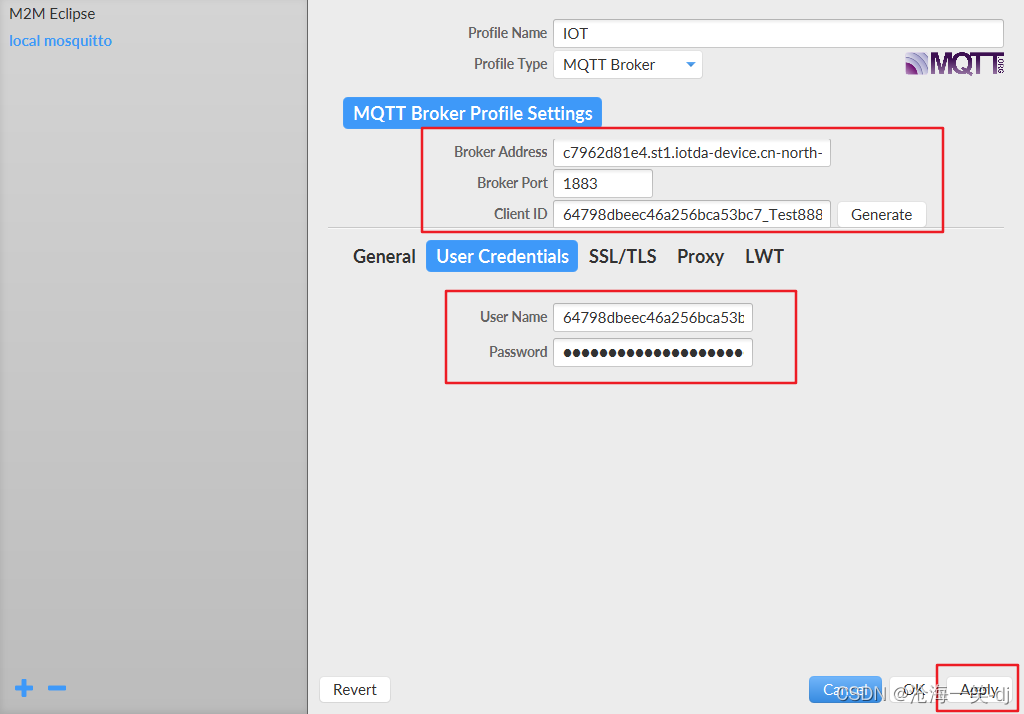Click the MQTT Broker Profile Settings header
Viewport: 1024px width, 714px height.
(472, 113)
